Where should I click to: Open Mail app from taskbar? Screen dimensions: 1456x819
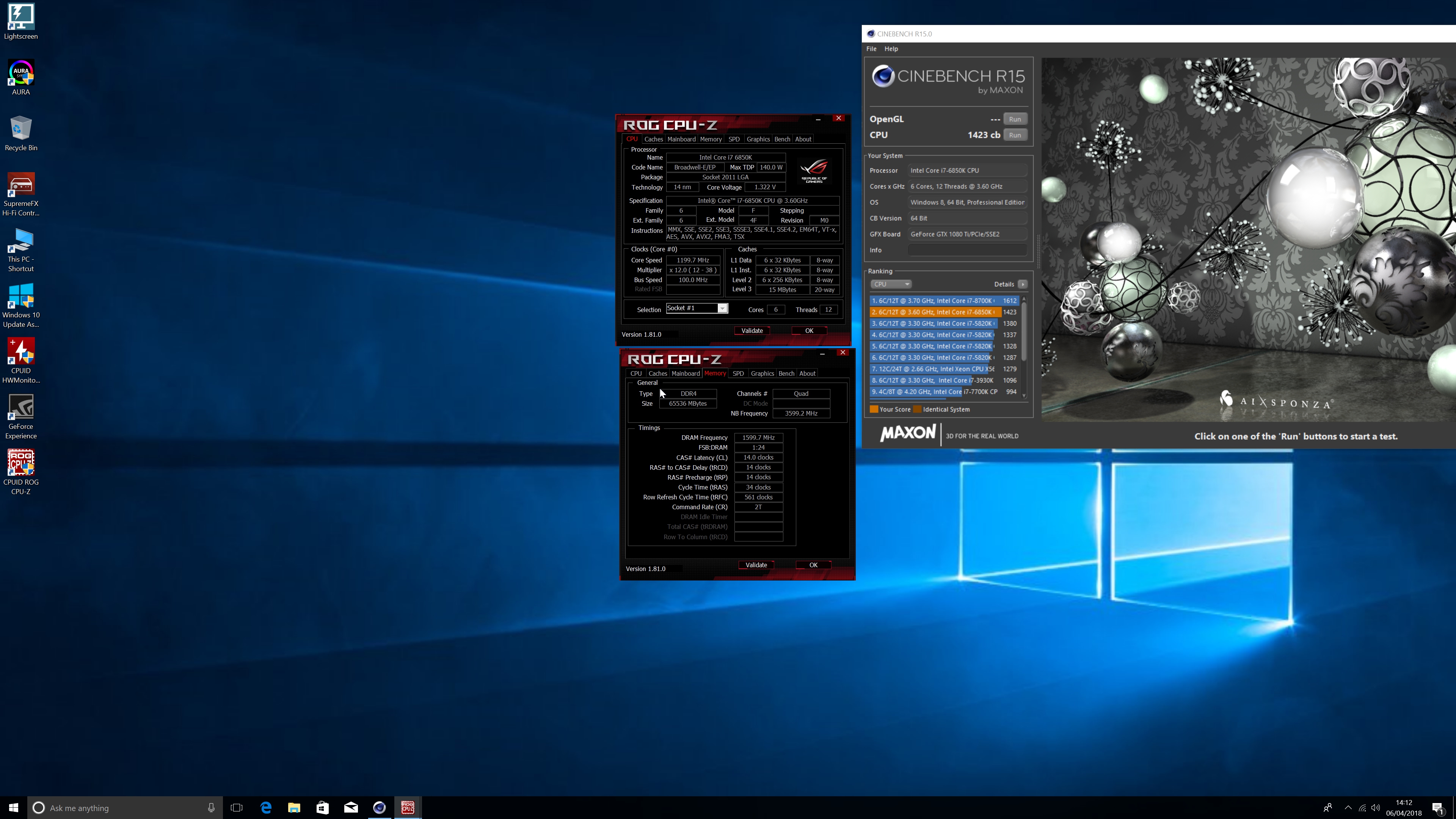pos(351,808)
